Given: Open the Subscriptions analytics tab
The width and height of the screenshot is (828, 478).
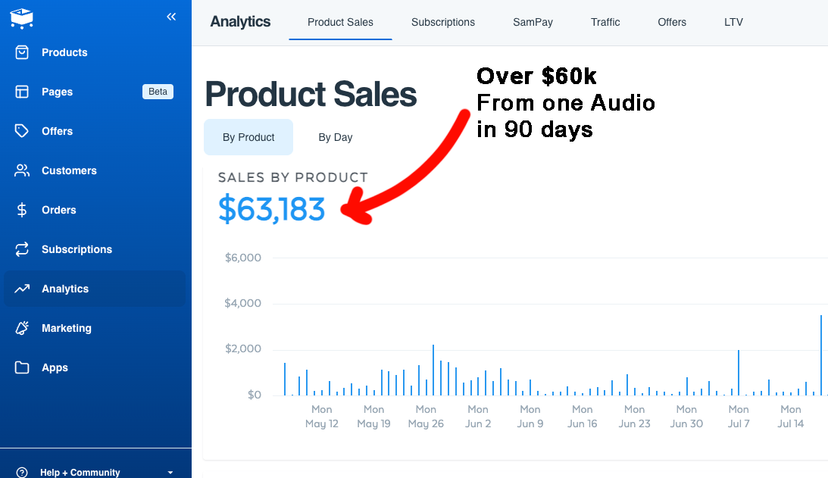Looking at the screenshot, I should tap(443, 22).
